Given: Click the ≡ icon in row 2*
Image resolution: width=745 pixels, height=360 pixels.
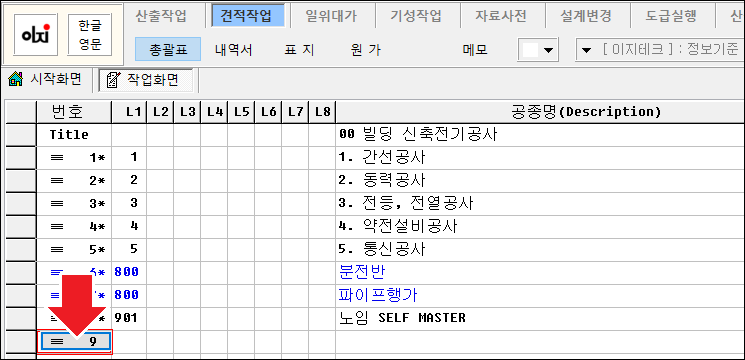Looking at the screenshot, I should (57, 180).
